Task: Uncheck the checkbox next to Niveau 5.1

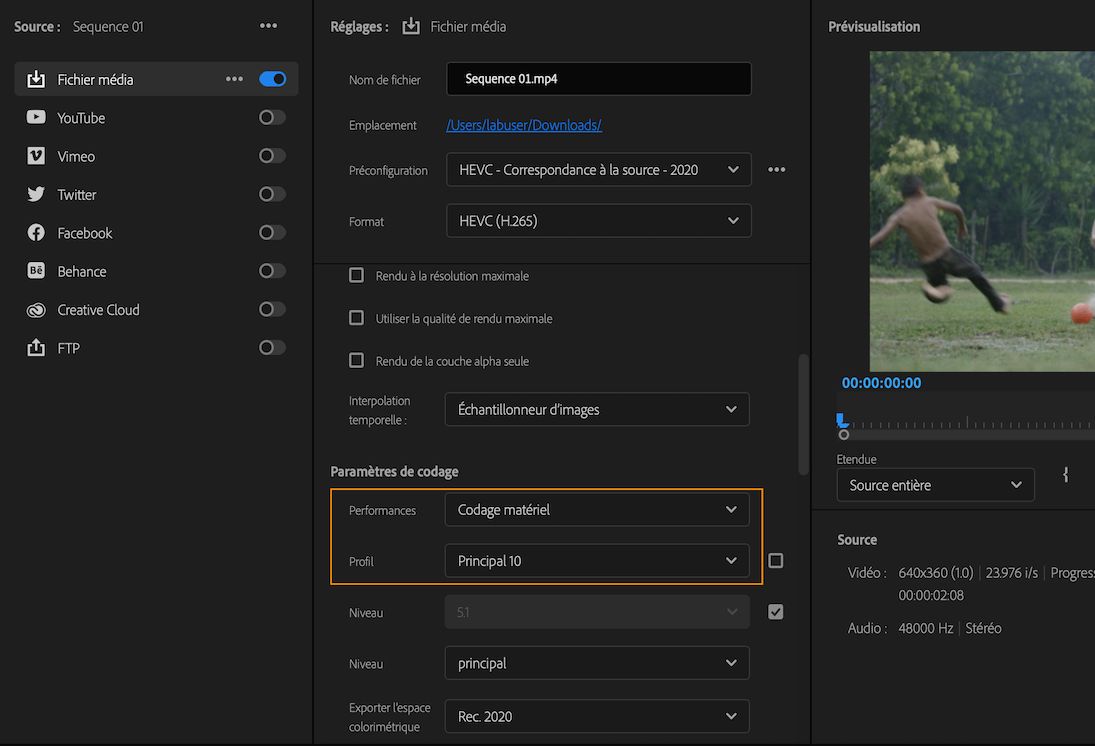Action: pyautogui.click(x=775, y=611)
